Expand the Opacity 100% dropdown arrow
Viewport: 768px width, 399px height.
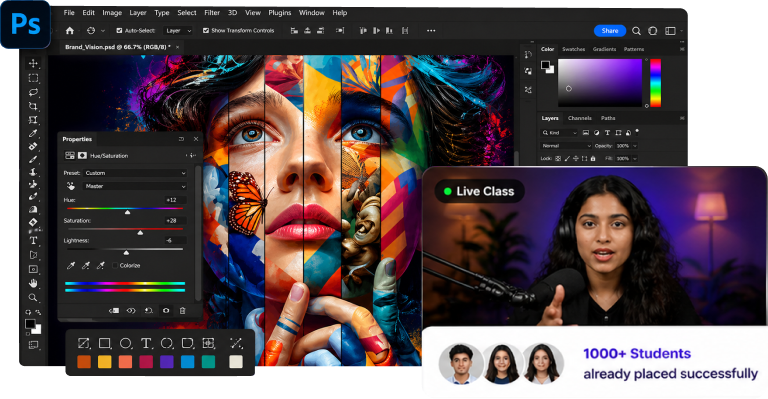pos(635,146)
